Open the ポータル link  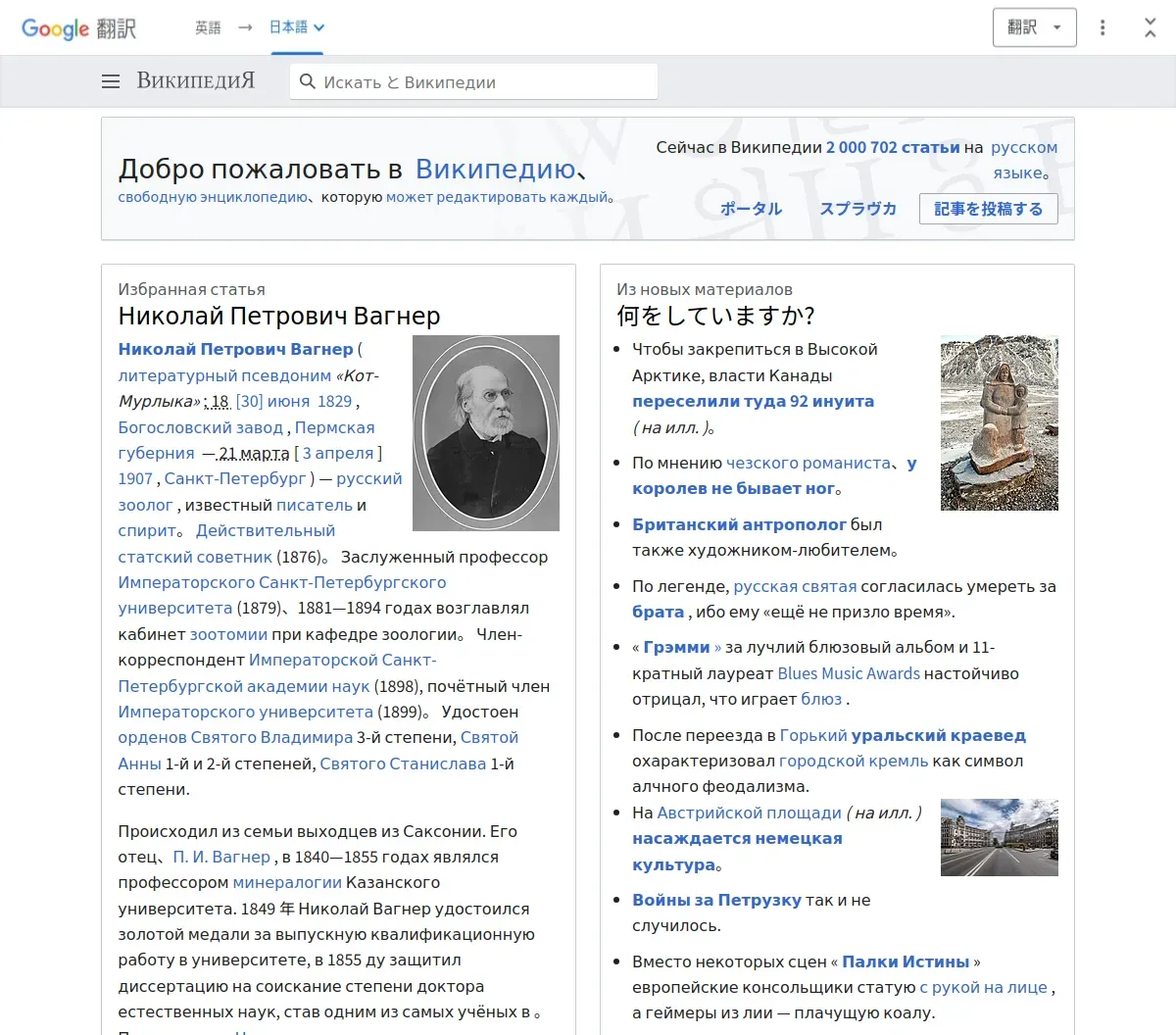[x=751, y=209]
